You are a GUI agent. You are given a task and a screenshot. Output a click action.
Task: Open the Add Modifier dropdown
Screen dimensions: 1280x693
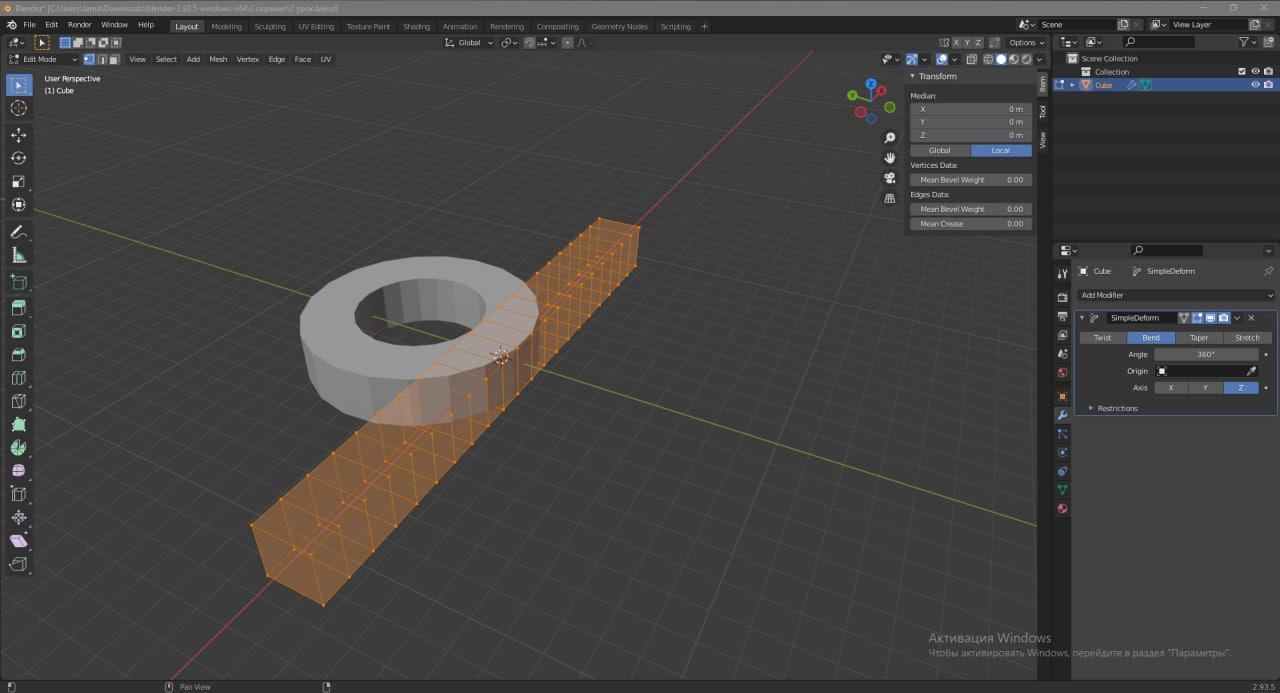[x=1176, y=295]
